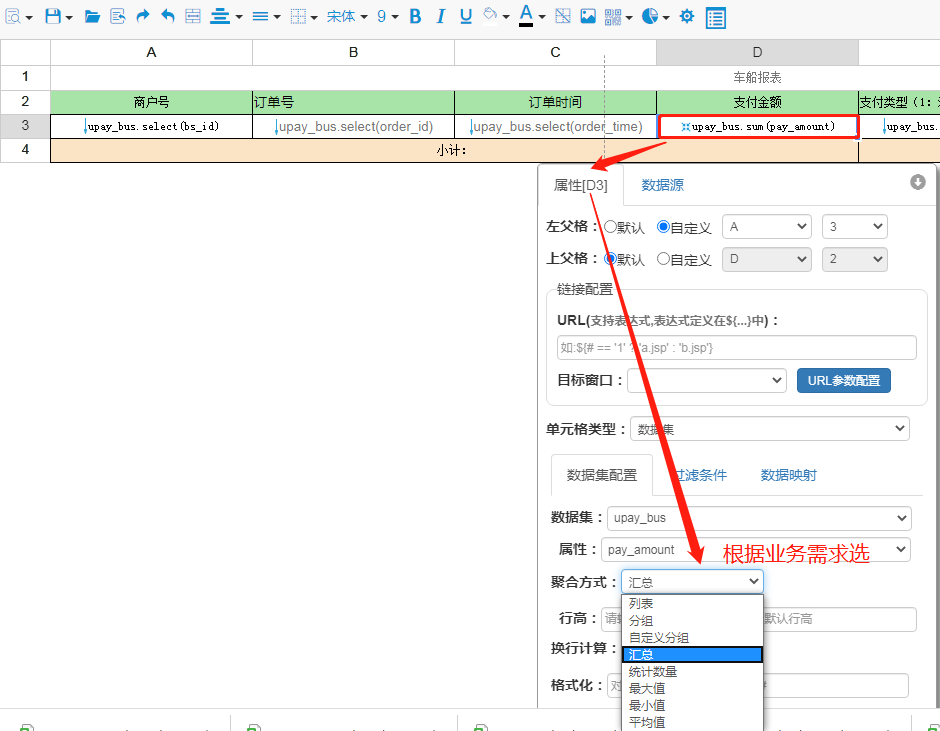940x731 pixels.
Task: Choose 汇总 in aggregation list
Action: (692, 654)
